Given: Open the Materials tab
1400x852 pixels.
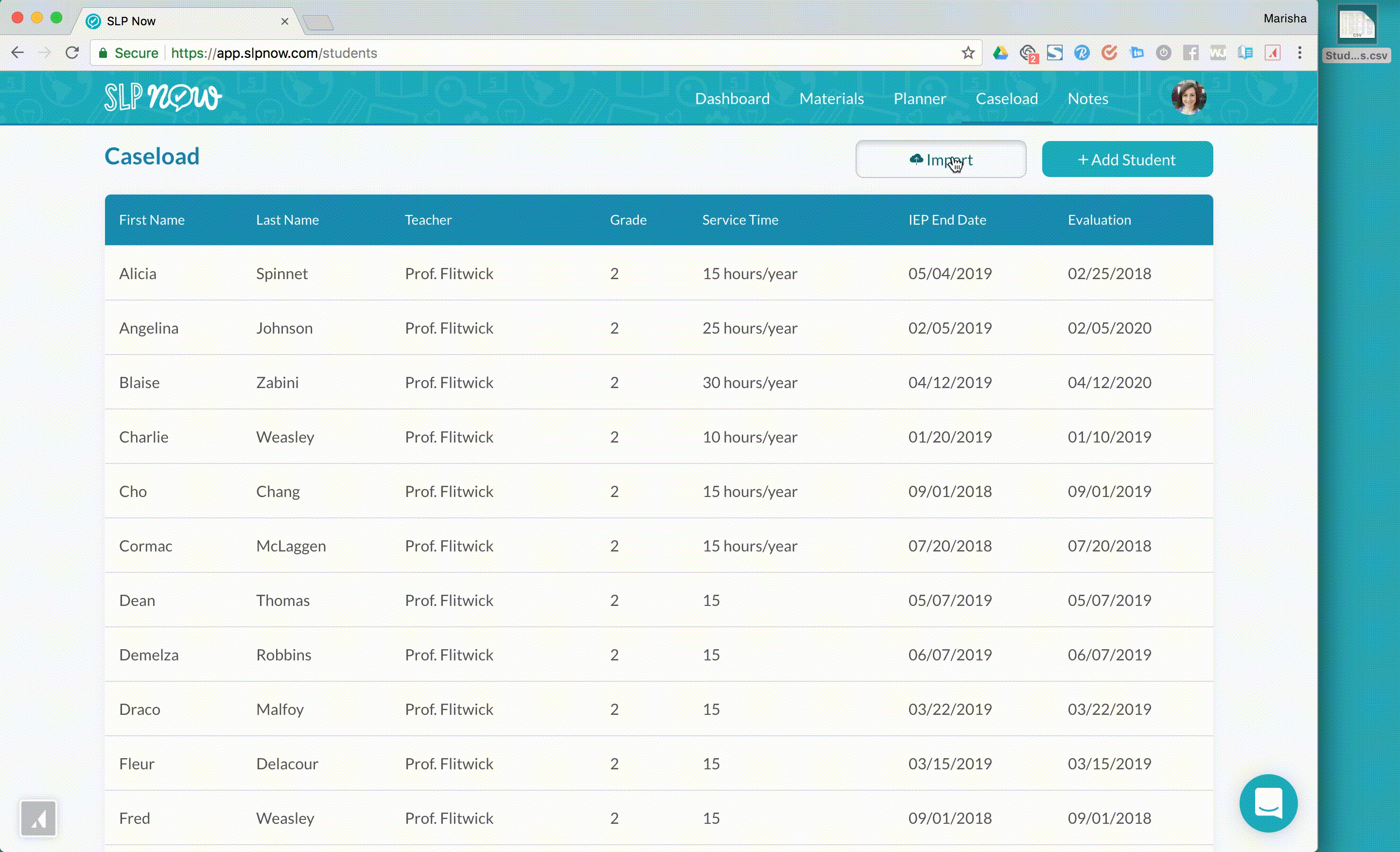Looking at the screenshot, I should coord(831,99).
